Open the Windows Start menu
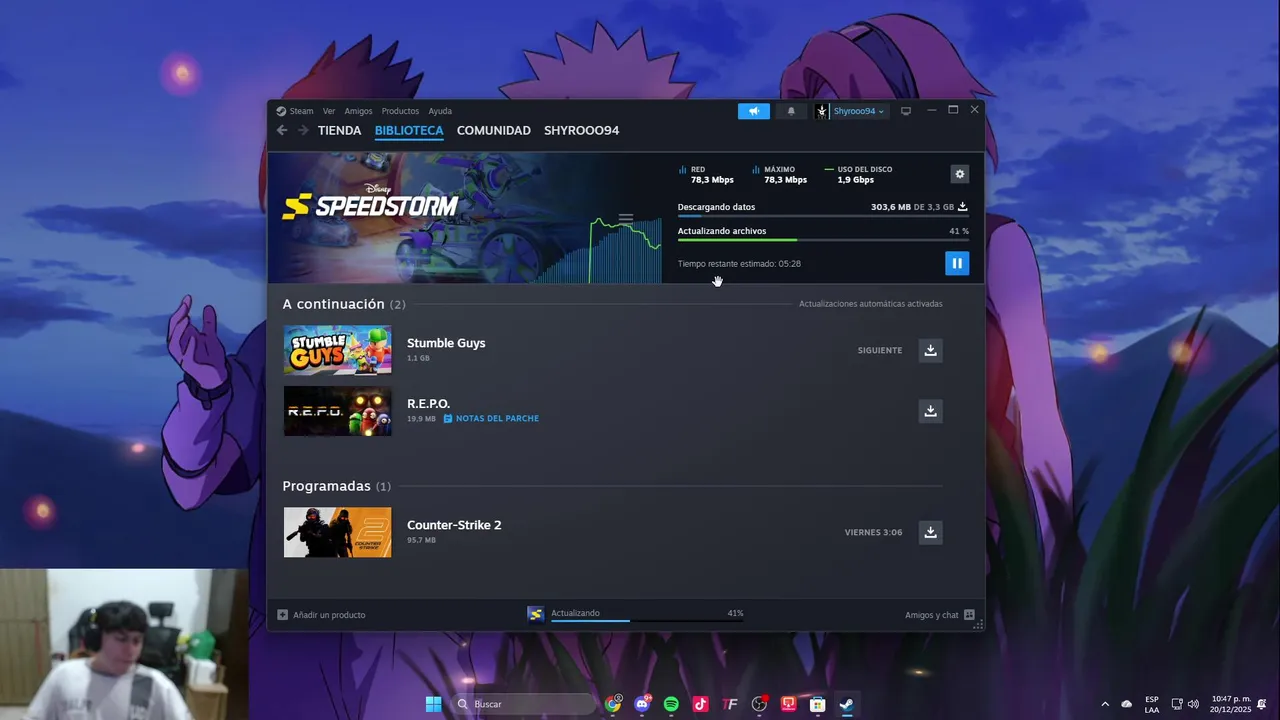 [x=433, y=704]
